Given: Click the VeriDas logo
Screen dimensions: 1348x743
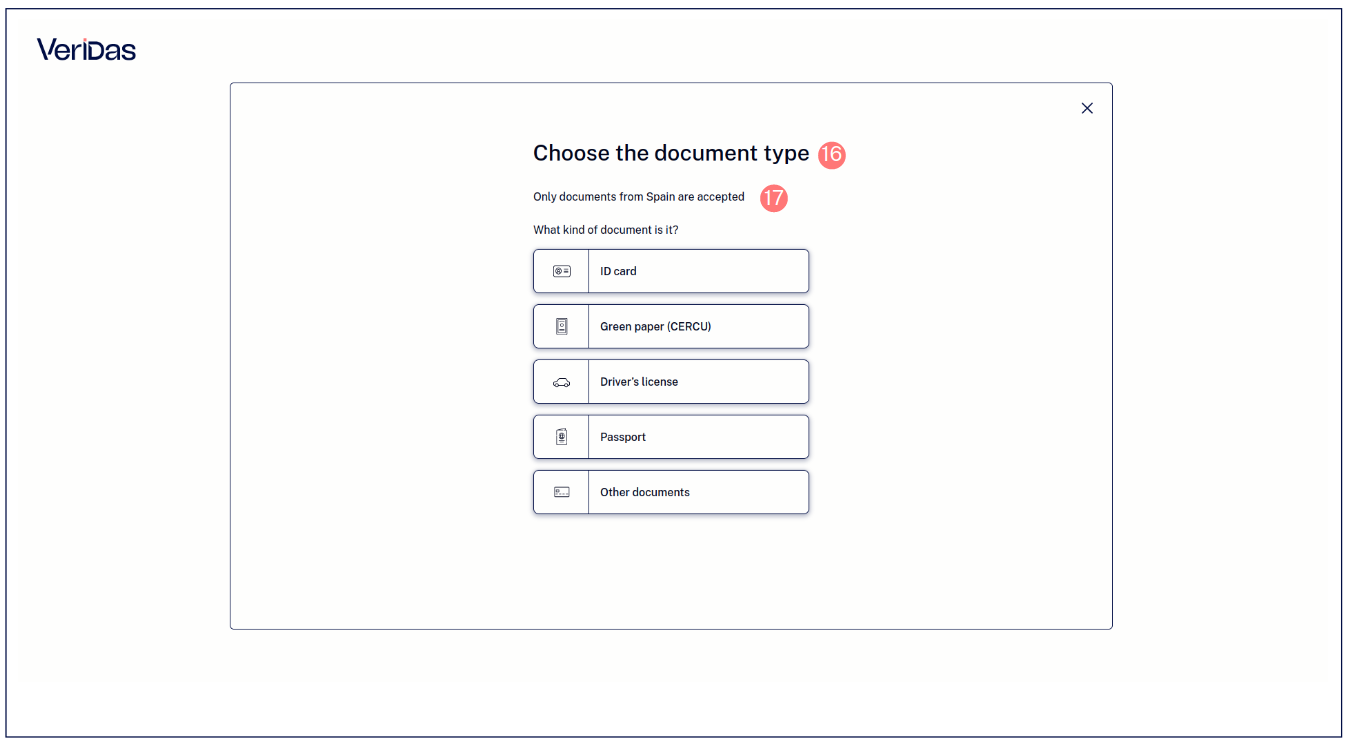Looking at the screenshot, I should pos(86,49).
